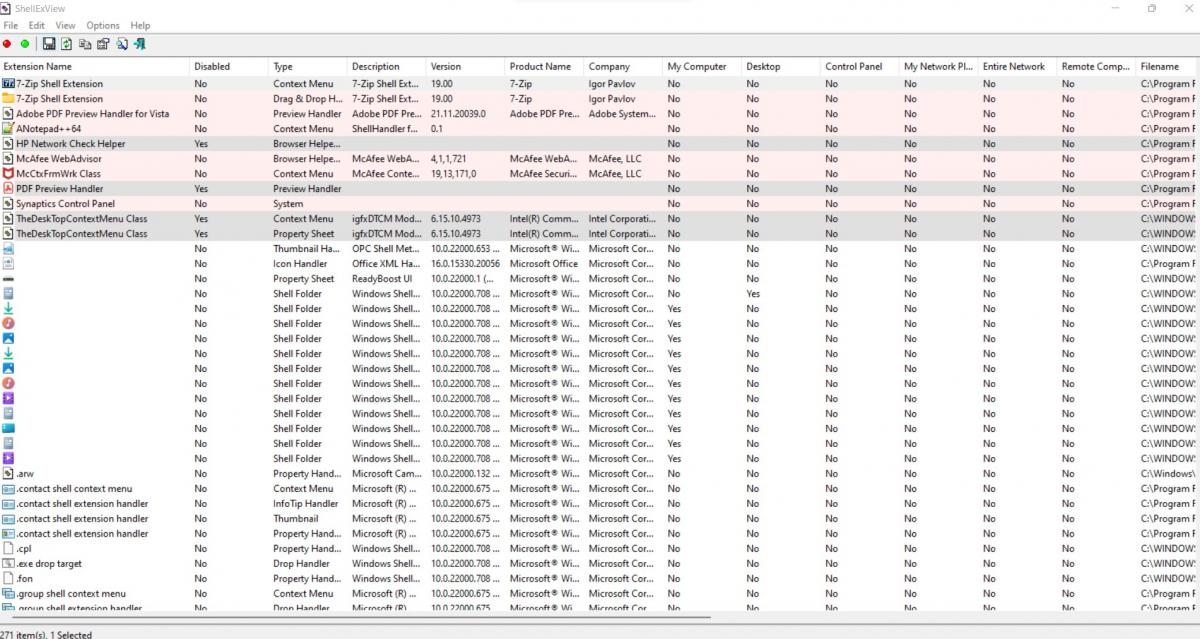The height and width of the screenshot is (639, 1200).
Task: Click the red PDF Preview Handler row icon
Action: [9, 189]
